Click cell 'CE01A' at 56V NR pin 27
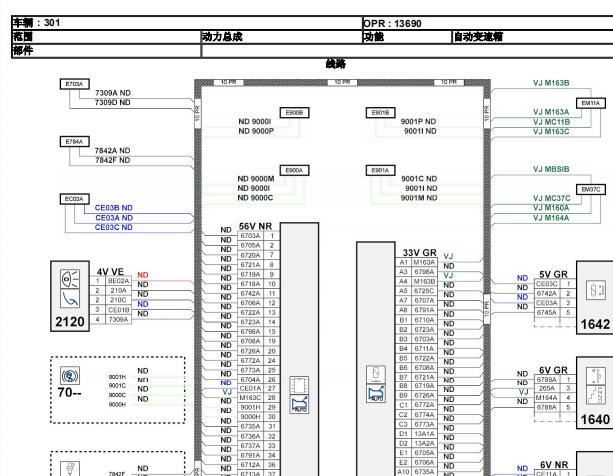The image size is (613, 476). click(250, 388)
